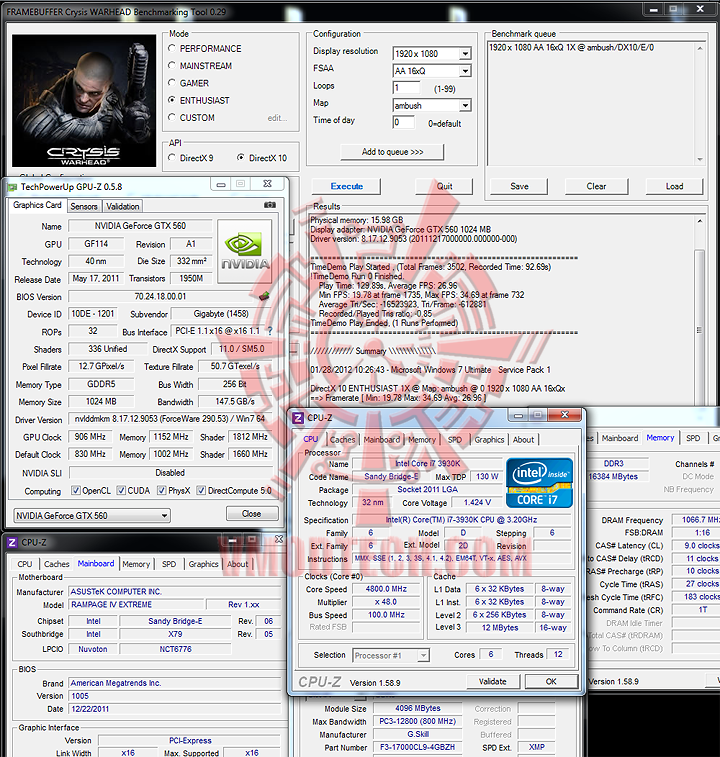Click the Framerate summary line in Results

click(398, 398)
